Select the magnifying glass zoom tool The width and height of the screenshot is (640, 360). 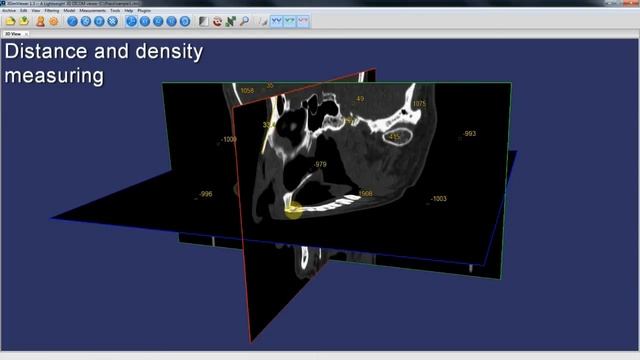click(244, 21)
